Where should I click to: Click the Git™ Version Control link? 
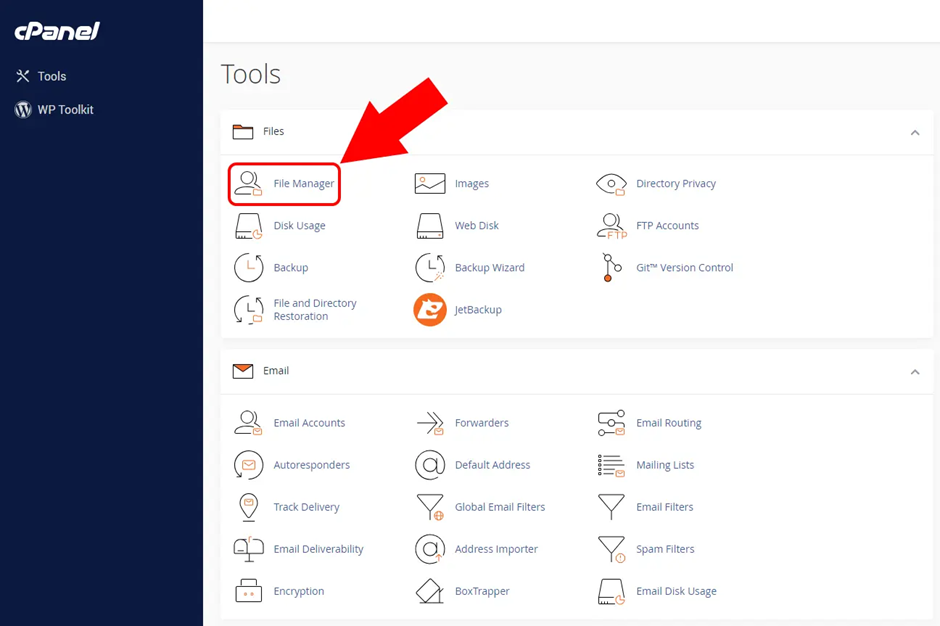[x=685, y=267]
